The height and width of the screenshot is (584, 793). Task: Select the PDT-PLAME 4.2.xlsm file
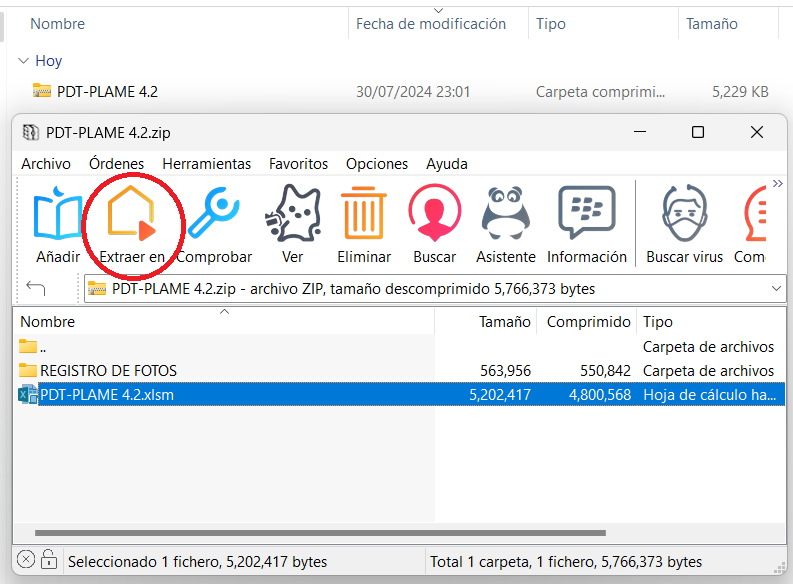click(400, 394)
